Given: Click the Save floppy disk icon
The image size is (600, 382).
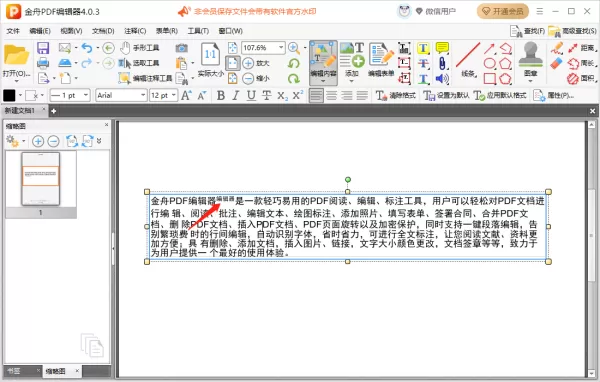Looking at the screenshot, I should click(x=43, y=48).
